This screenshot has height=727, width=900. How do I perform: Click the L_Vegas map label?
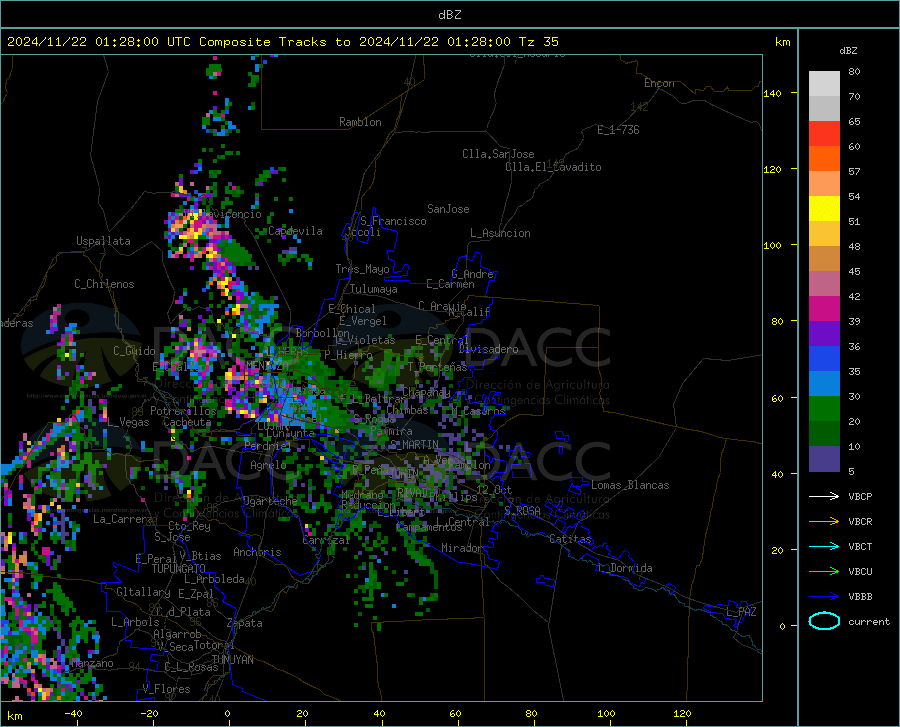128,422
